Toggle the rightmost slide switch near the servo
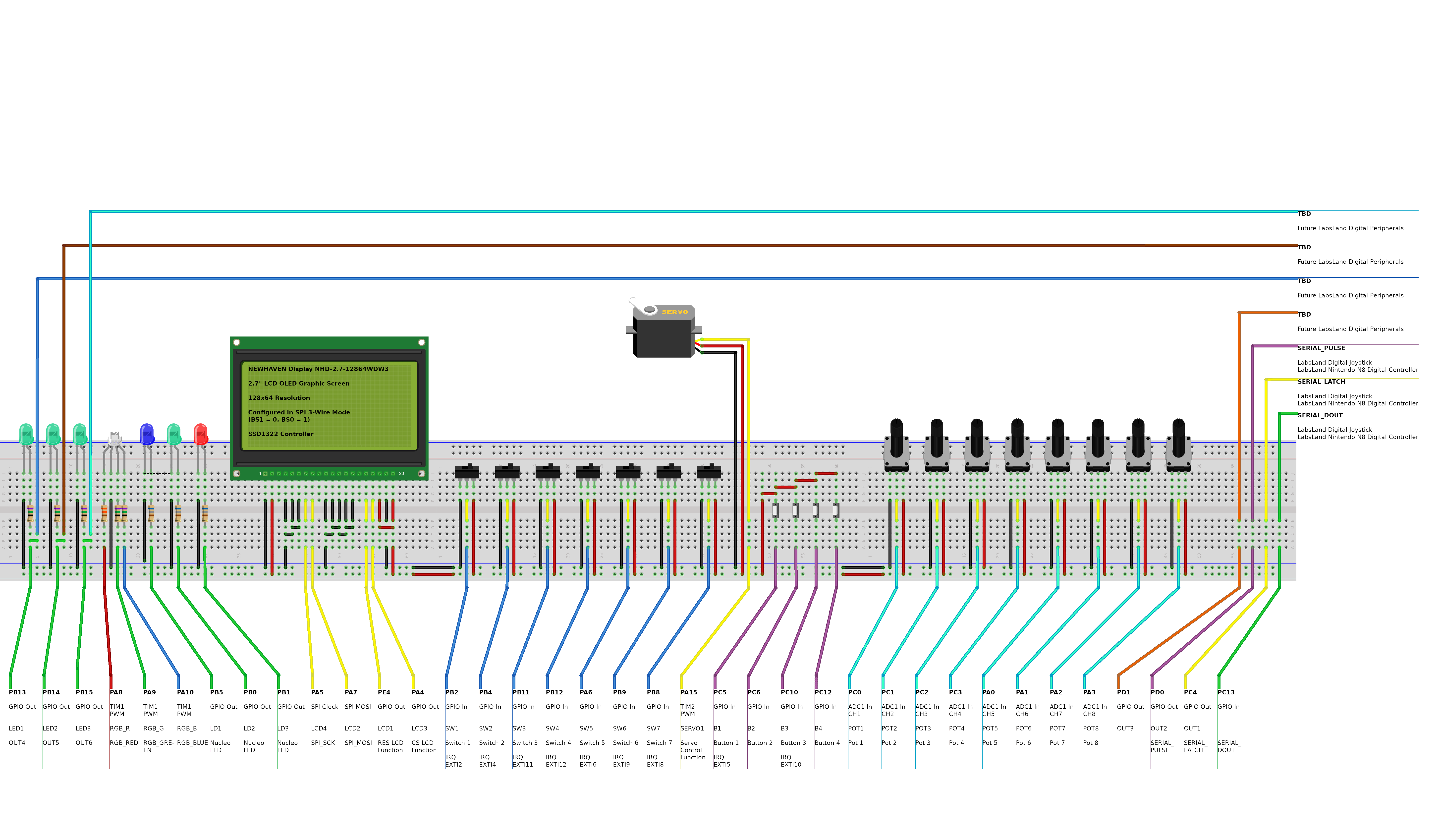Viewport: 1441px width, 840px height. (709, 472)
